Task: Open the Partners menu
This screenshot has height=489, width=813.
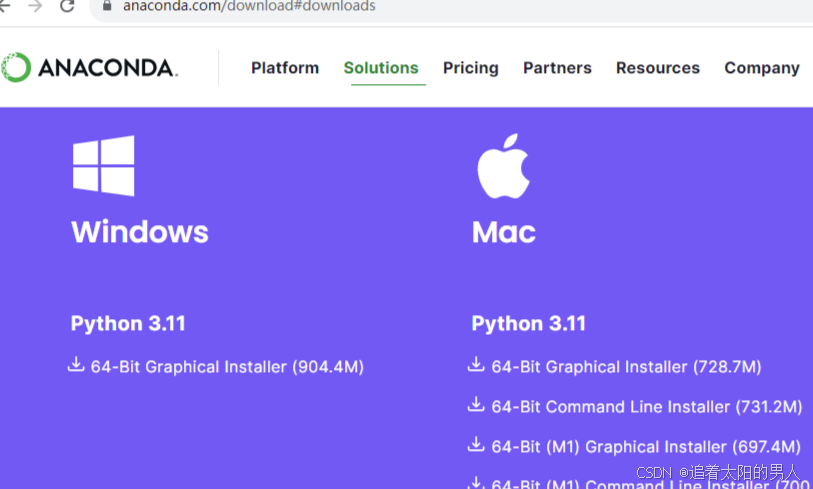Action: pos(557,68)
